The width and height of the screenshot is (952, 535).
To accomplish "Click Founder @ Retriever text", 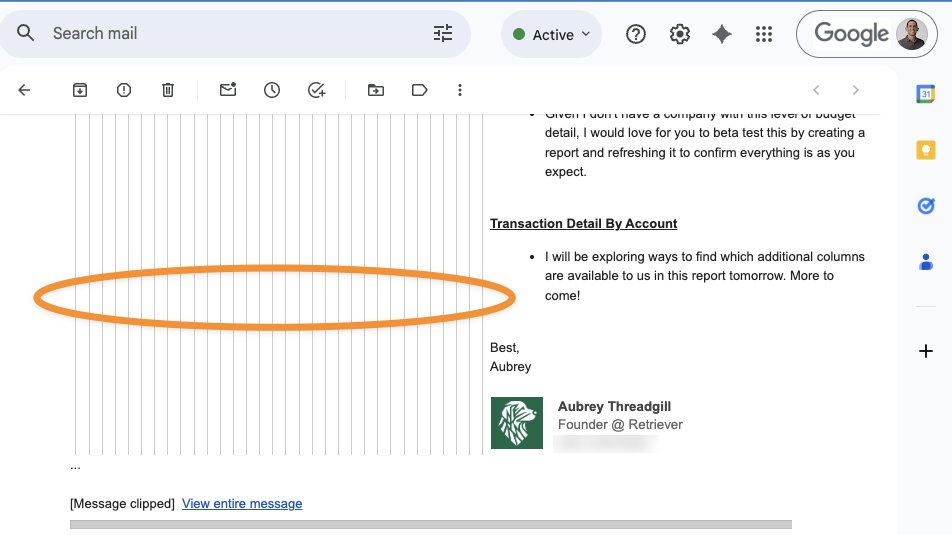I will point(620,424).
